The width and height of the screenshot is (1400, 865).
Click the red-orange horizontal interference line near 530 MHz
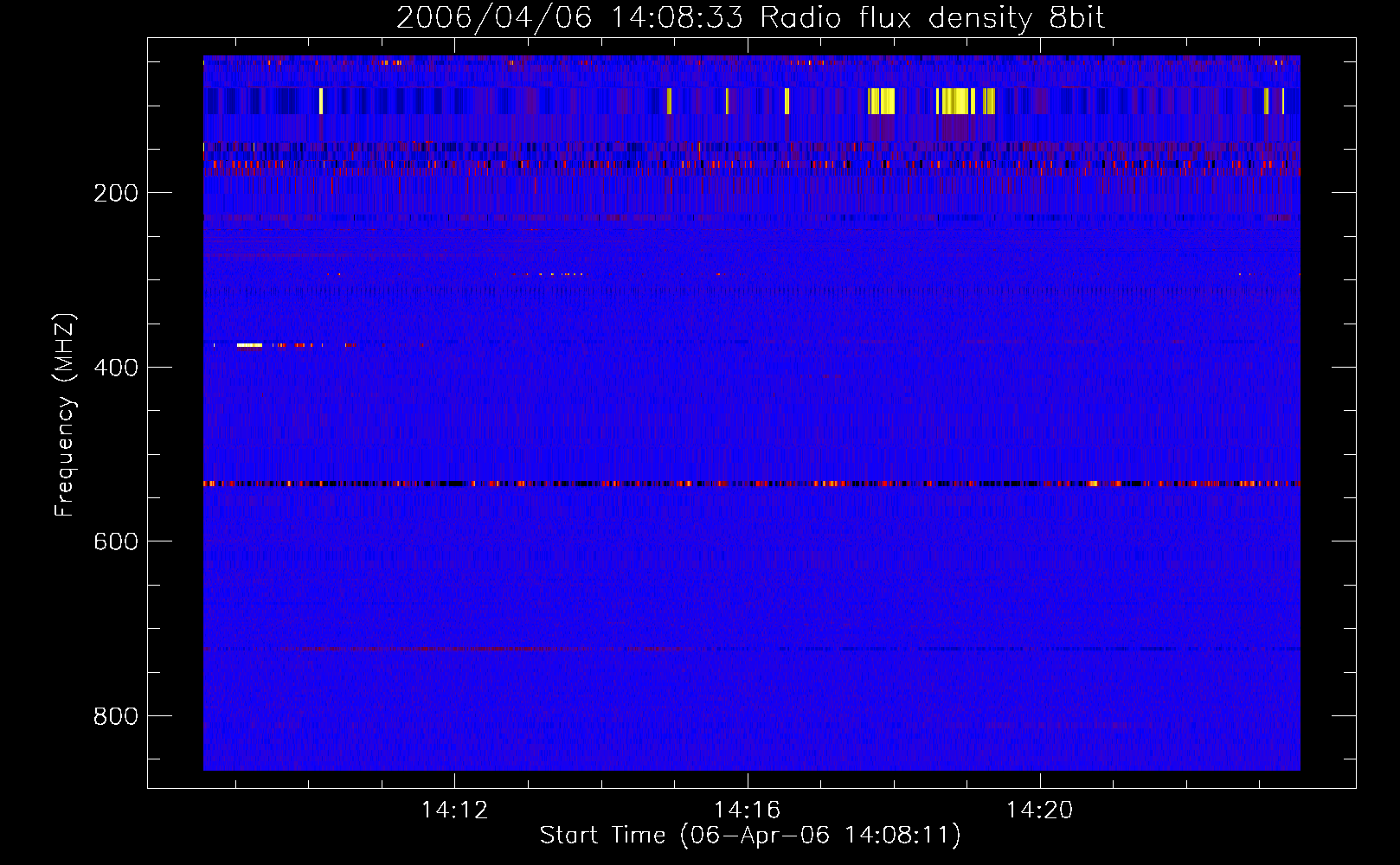pyautogui.click(x=752, y=484)
